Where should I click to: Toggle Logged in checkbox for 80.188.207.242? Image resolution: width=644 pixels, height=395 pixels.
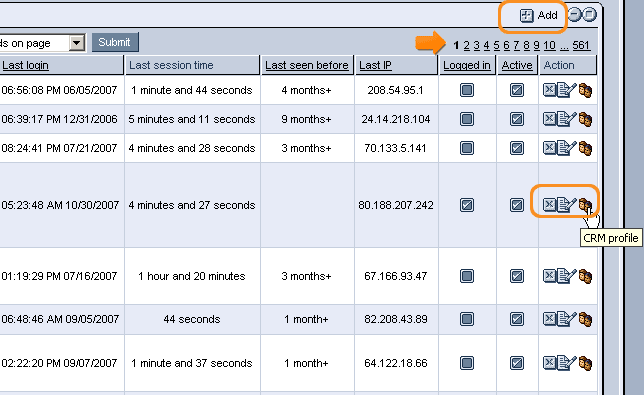click(467, 204)
